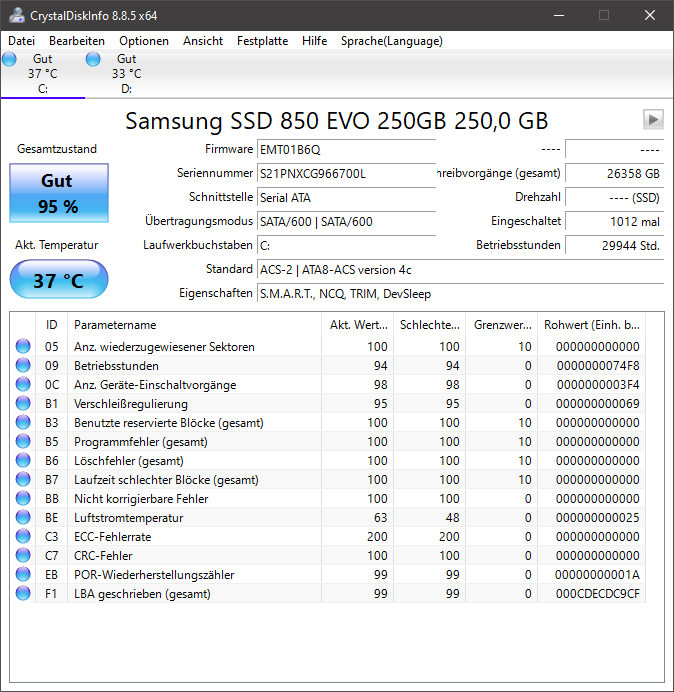Click status orb for LBA geschrieben F1 row
This screenshot has width=674, height=692.
[x=23, y=593]
